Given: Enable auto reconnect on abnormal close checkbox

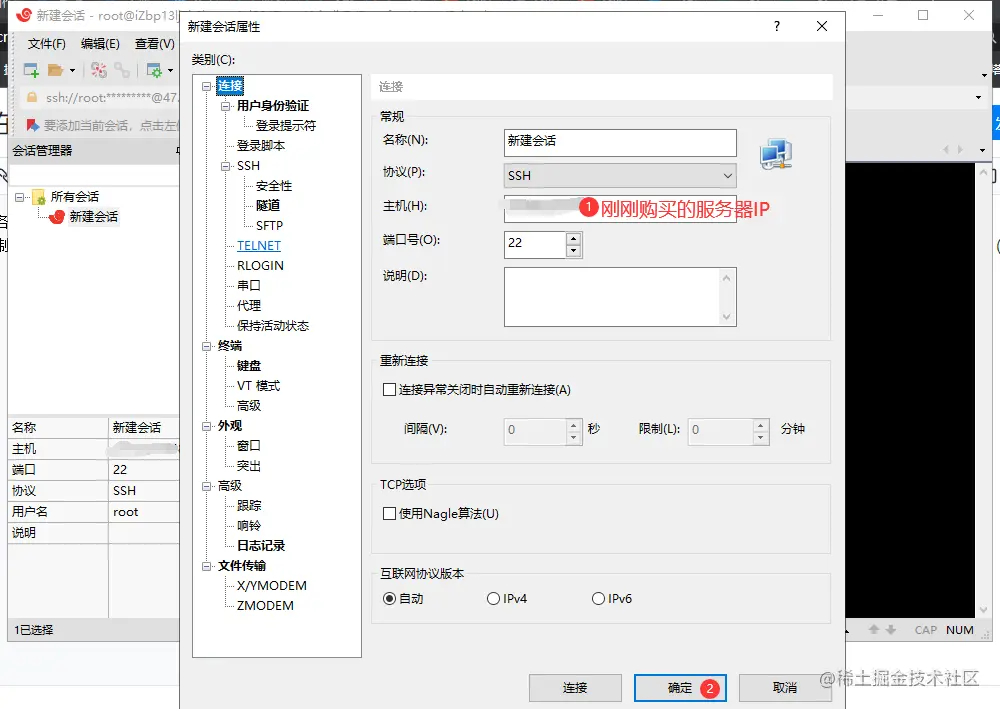Looking at the screenshot, I should (x=389, y=390).
